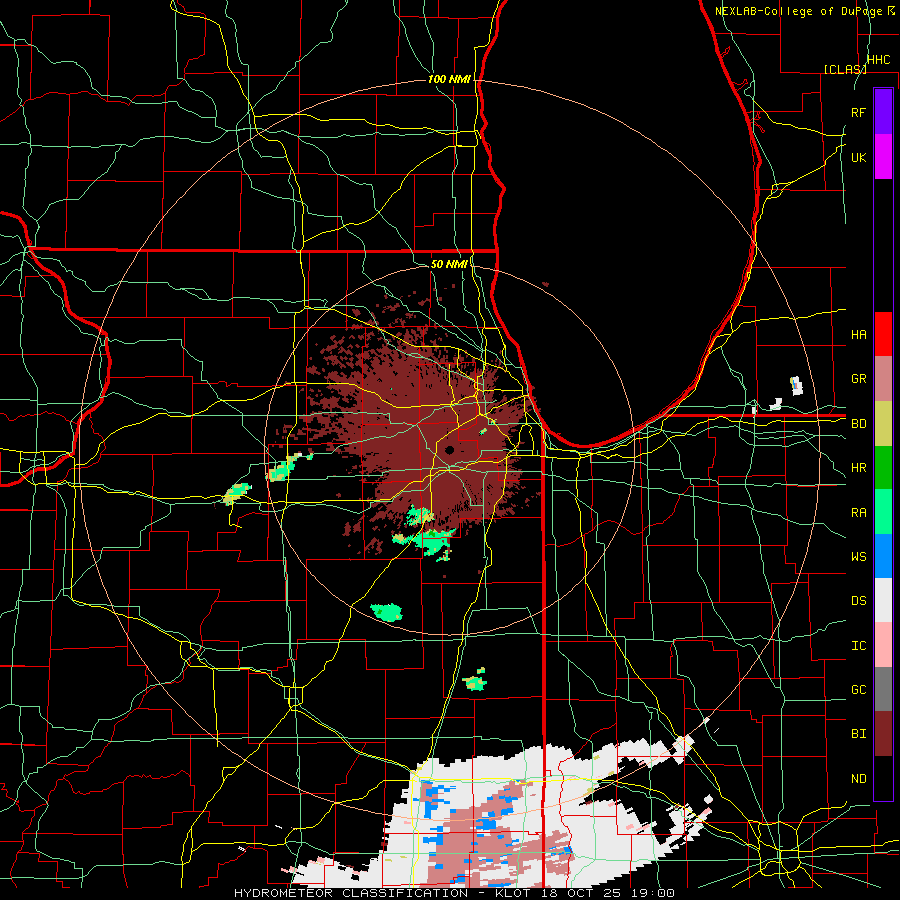Click the '100 NMI' range ring label
900x900 pixels.
click(449, 79)
